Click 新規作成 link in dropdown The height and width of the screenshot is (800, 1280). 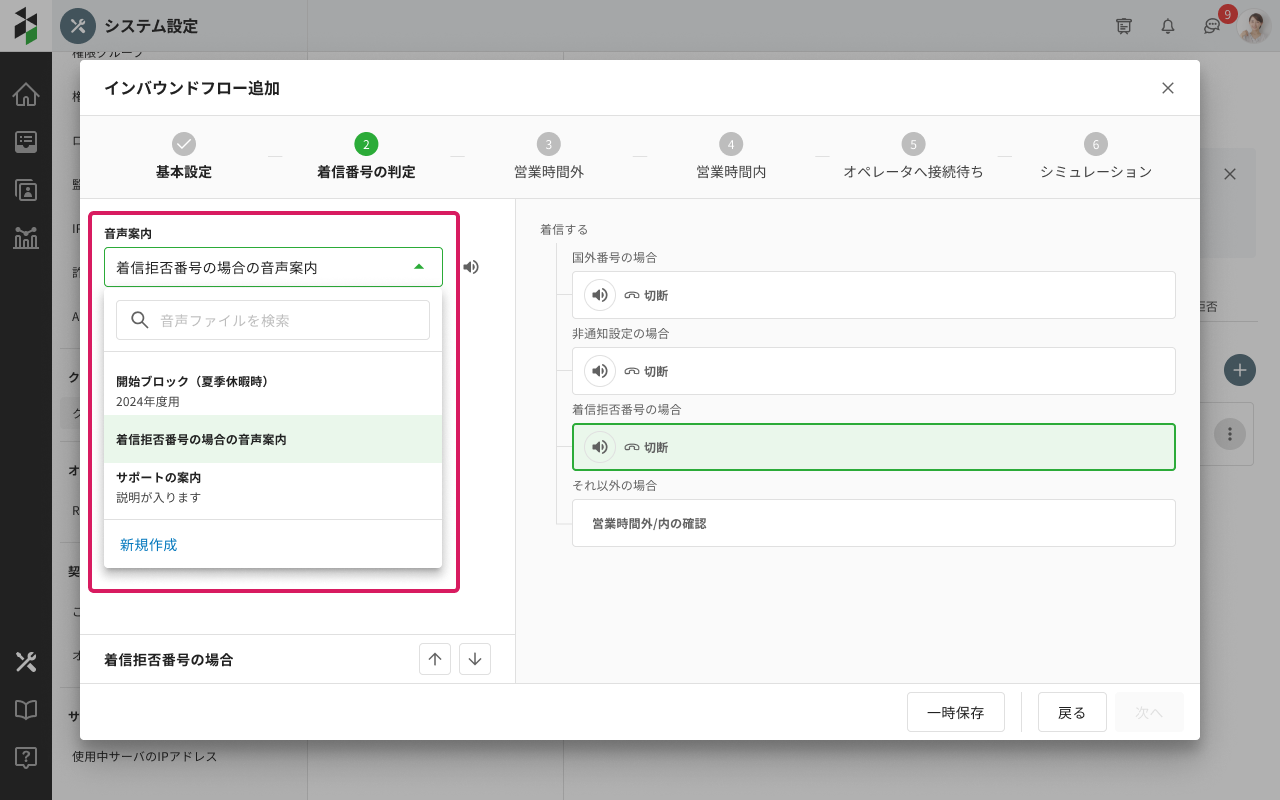coord(149,545)
